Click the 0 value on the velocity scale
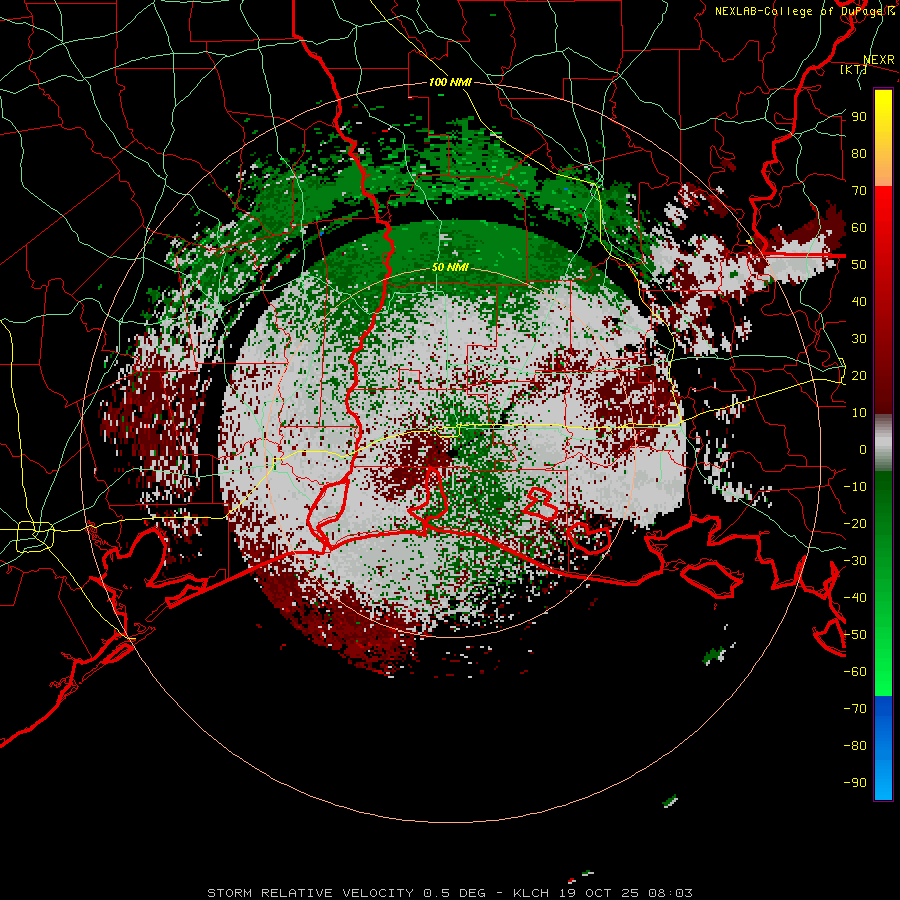 863,450
